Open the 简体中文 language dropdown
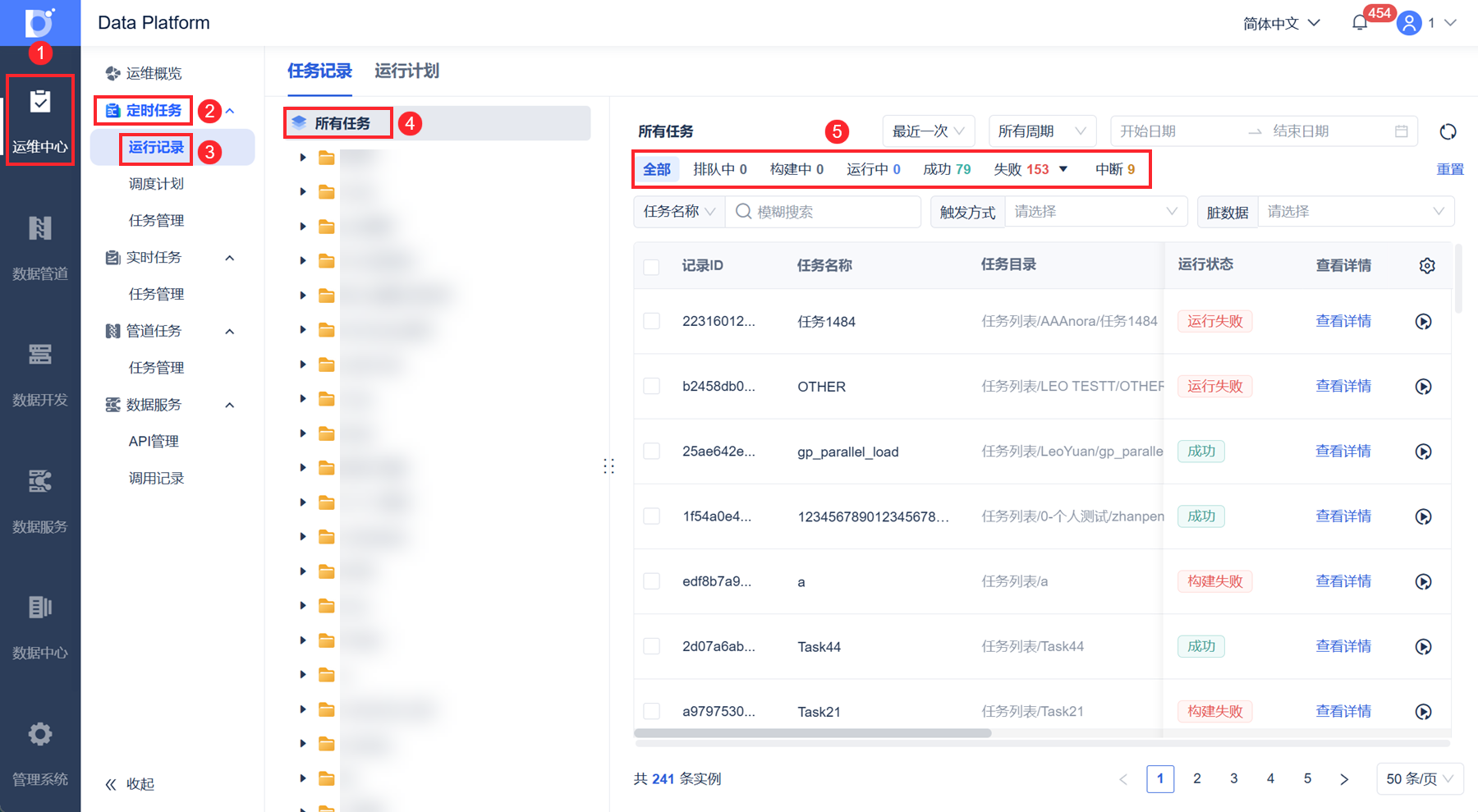Image resolution: width=1478 pixels, height=812 pixels. [x=1282, y=23]
